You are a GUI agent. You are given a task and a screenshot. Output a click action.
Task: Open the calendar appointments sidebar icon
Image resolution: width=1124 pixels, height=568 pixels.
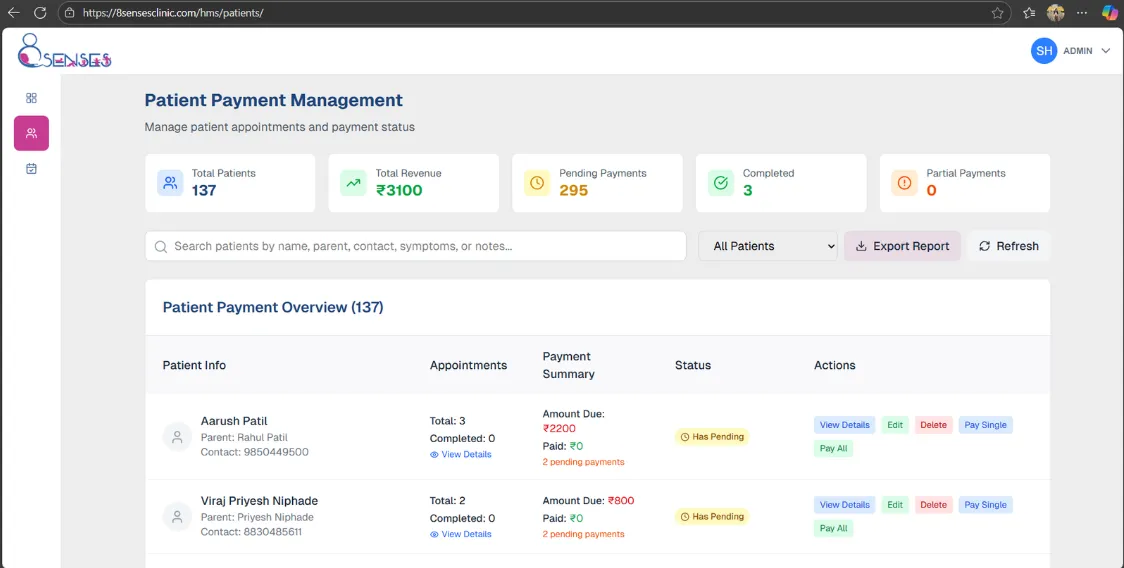point(31,169)
